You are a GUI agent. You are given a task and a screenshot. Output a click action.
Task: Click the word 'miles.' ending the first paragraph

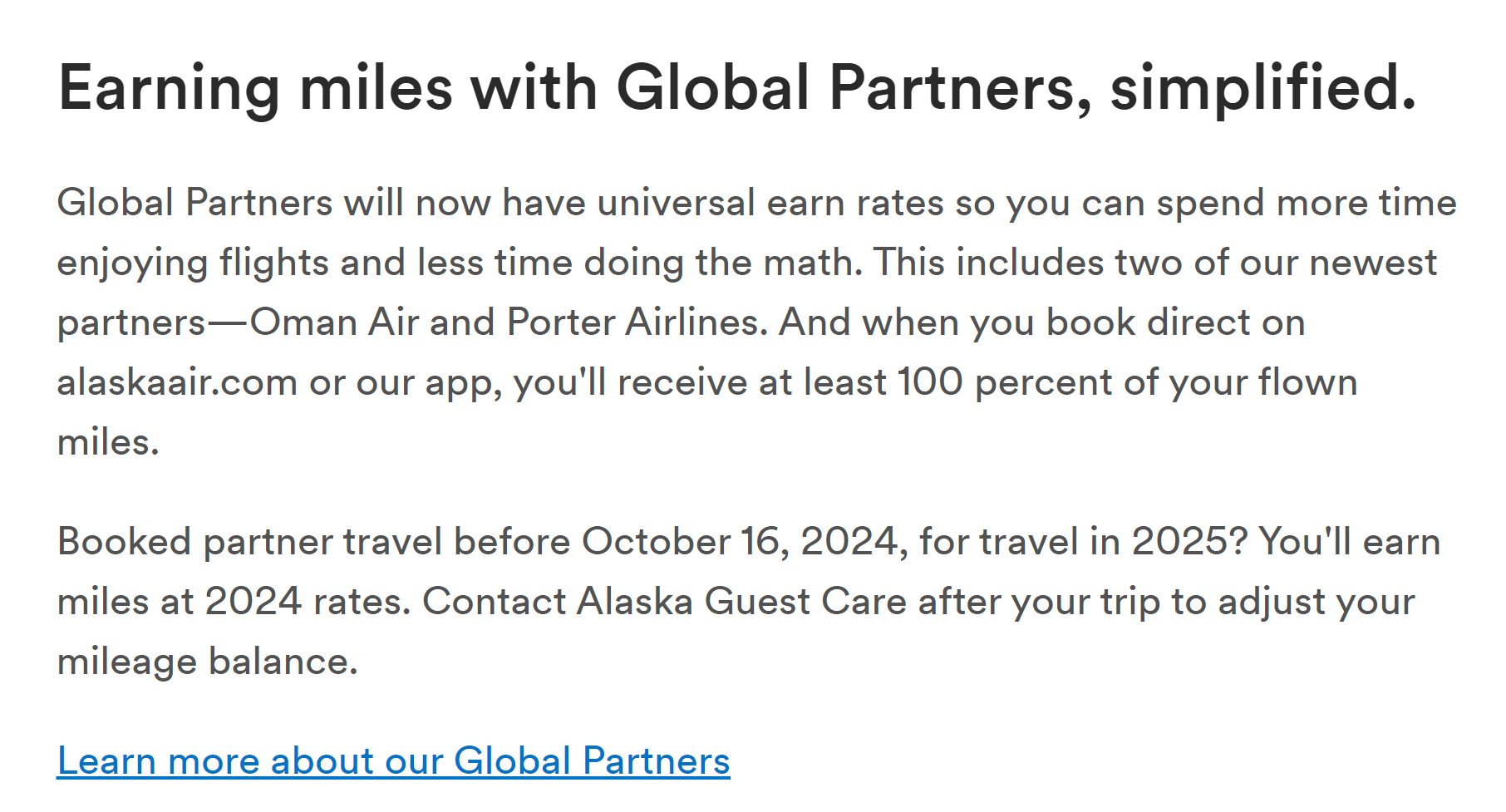coord(108,442)
